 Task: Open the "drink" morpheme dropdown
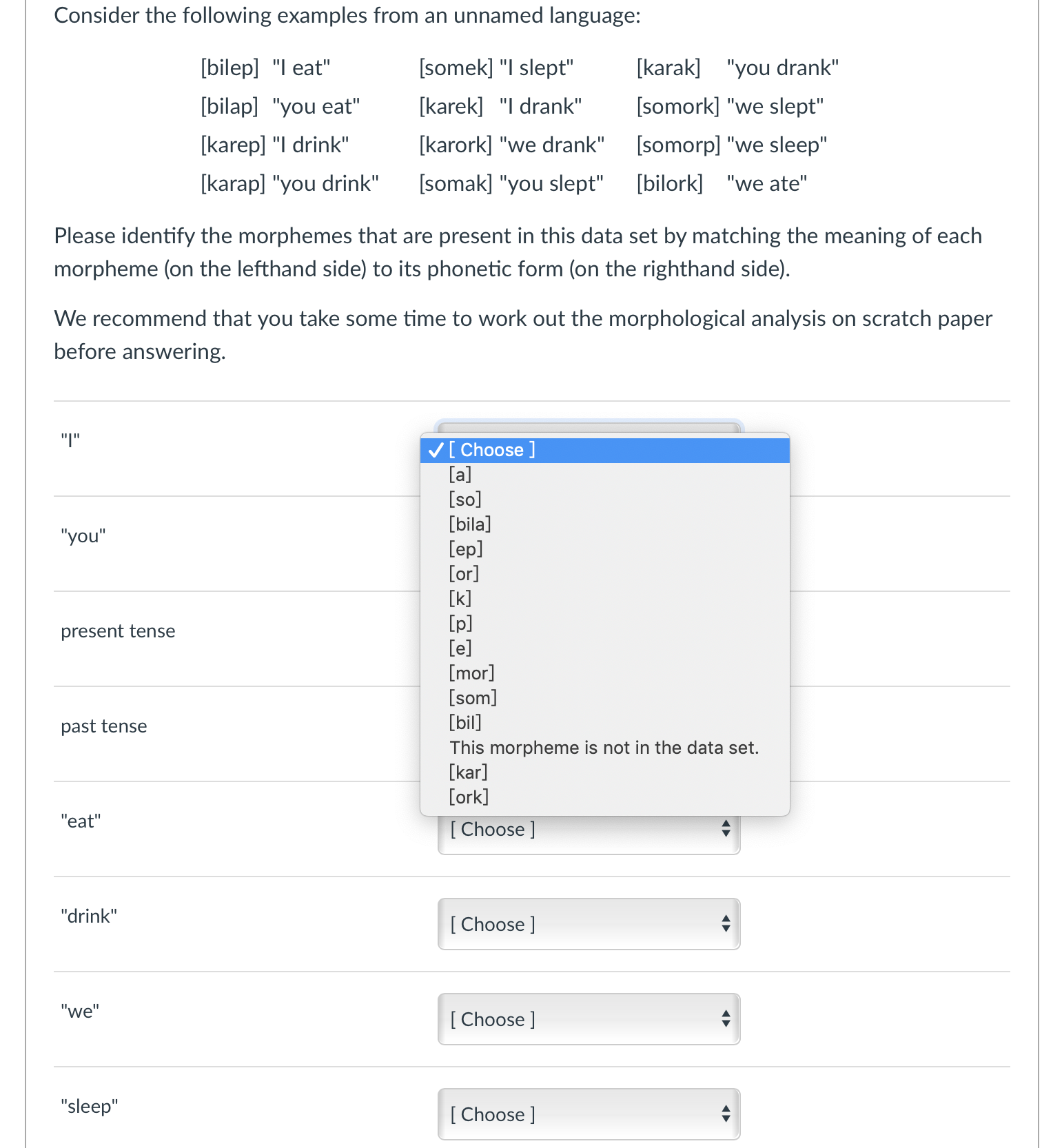point(589,924)
